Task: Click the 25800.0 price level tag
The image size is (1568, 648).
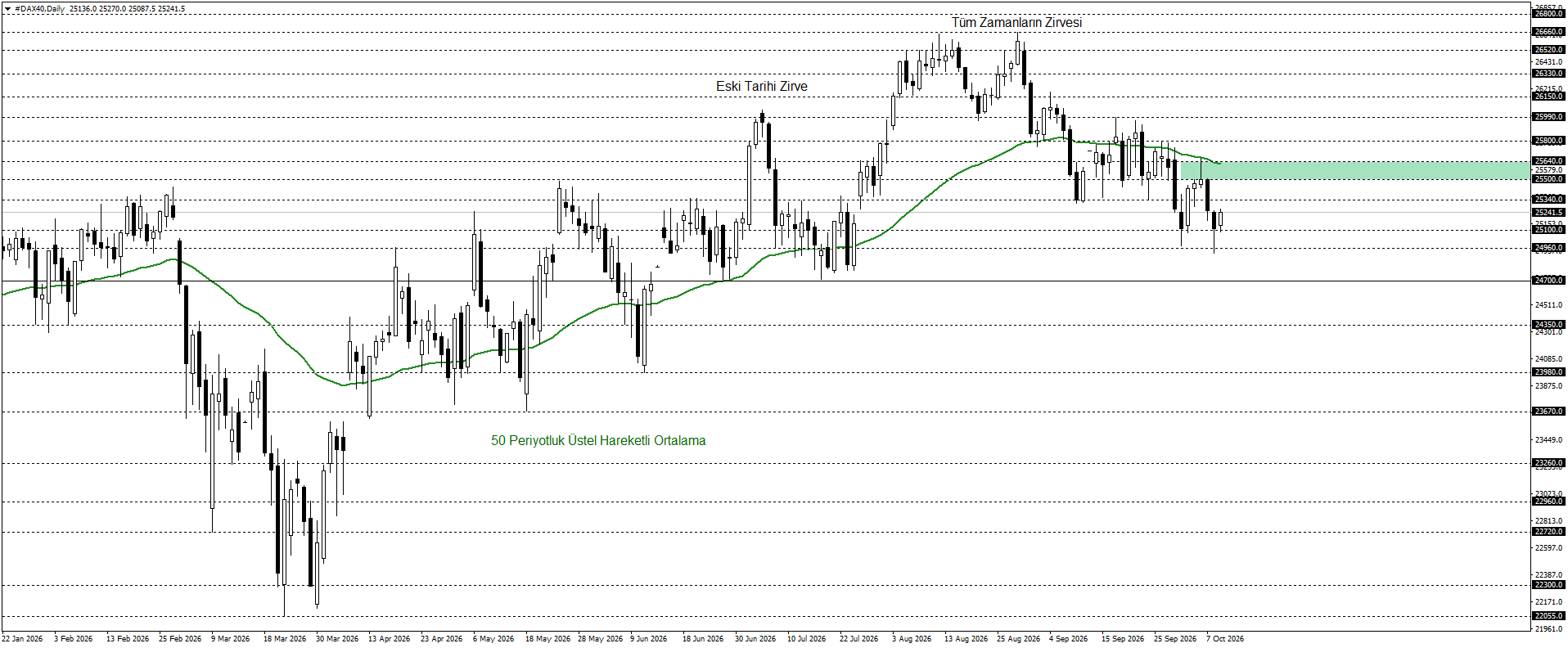Action: click(x=1548, y=141)
